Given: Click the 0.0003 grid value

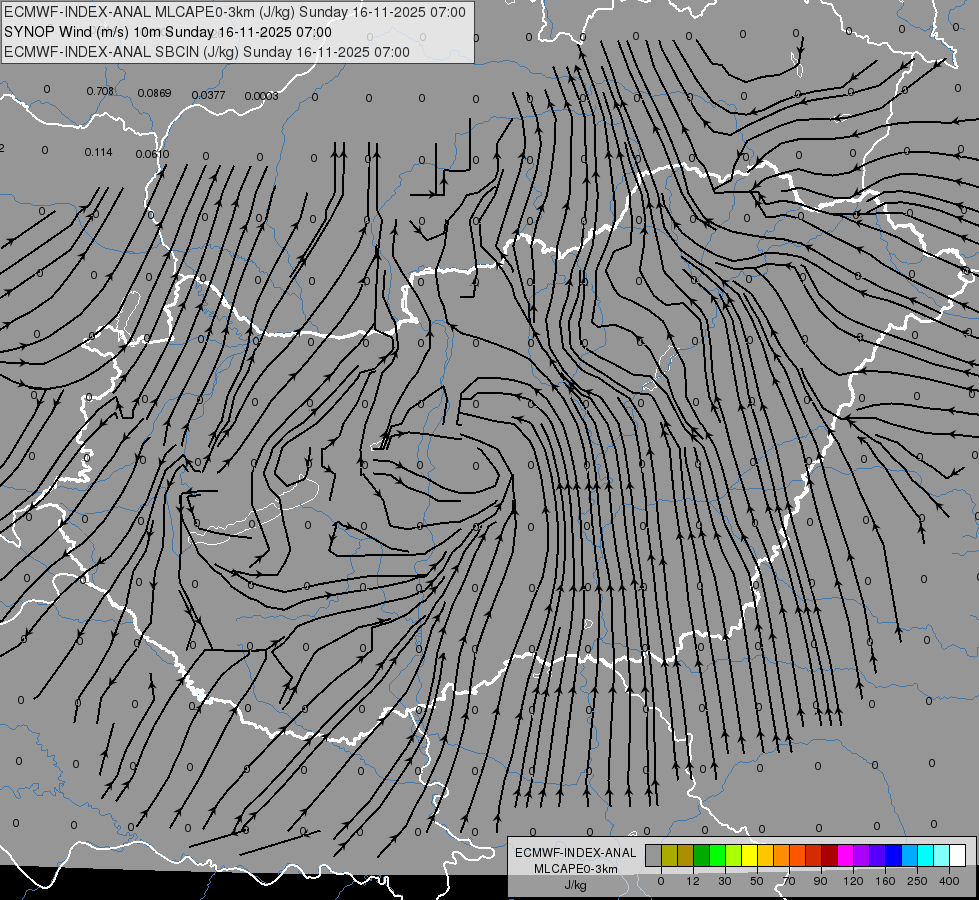Looking at the screenshot, I should tap(262, 96).
